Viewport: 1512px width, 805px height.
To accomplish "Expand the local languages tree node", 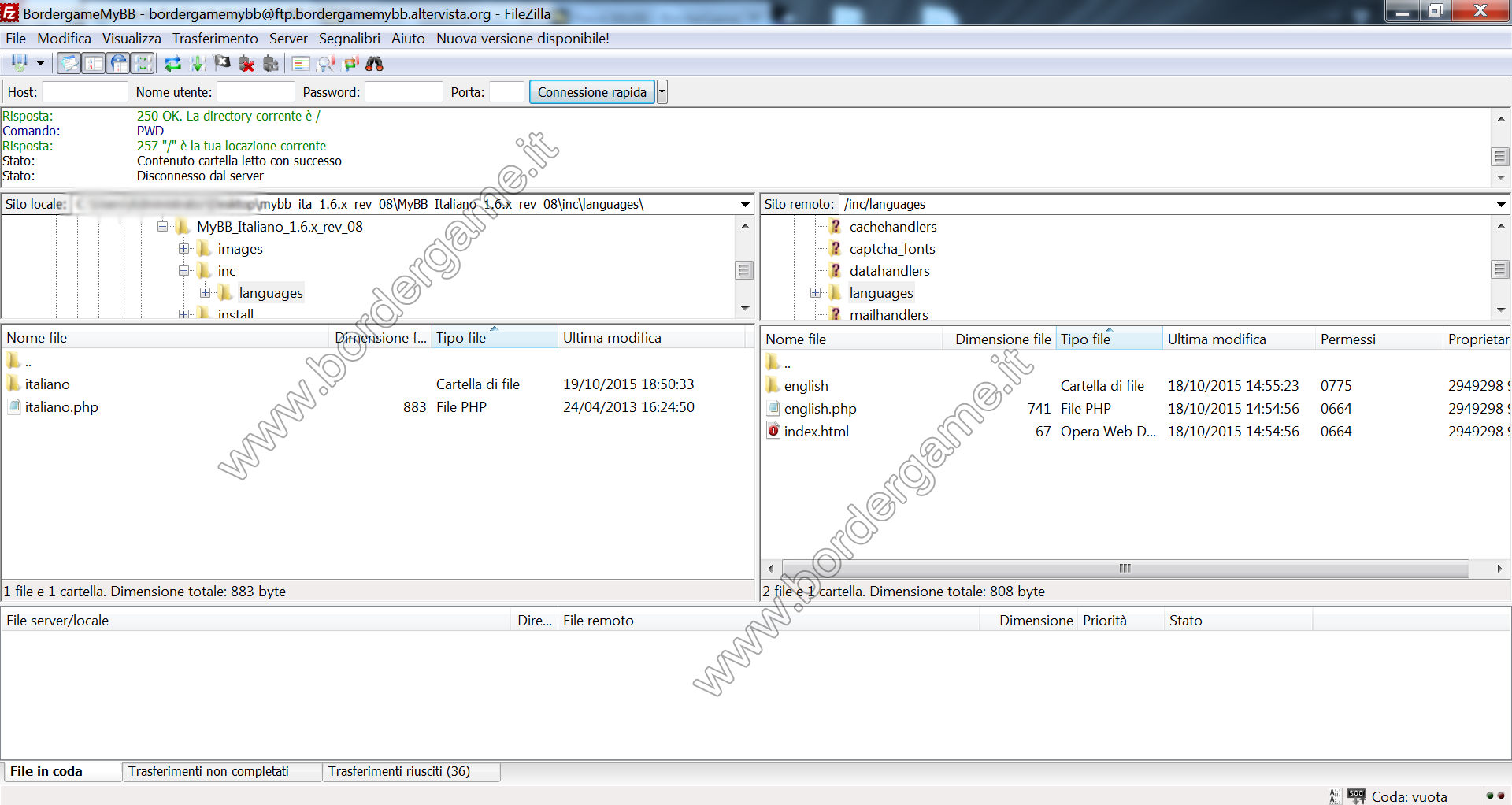I will (205, 292).
